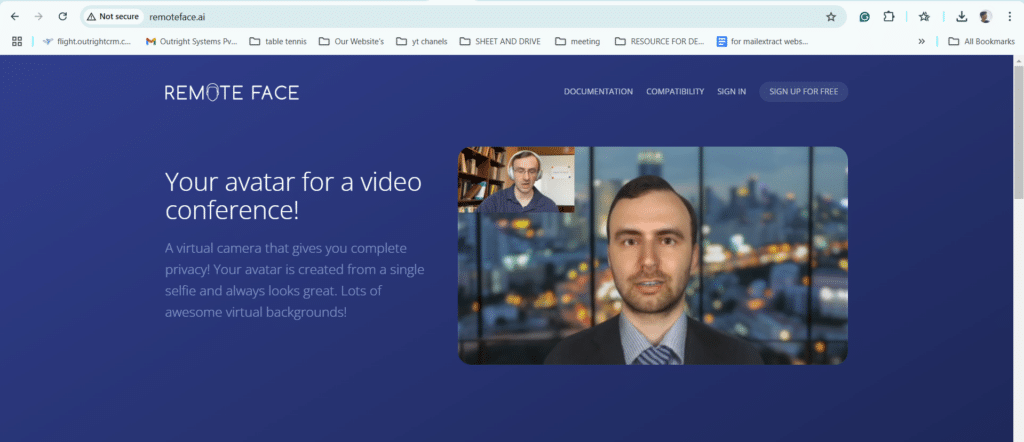Open the table tennis bookmark folder
The width and height of the screenshot is (1024, 442).
pyautogui.click(x=278, y=41)
